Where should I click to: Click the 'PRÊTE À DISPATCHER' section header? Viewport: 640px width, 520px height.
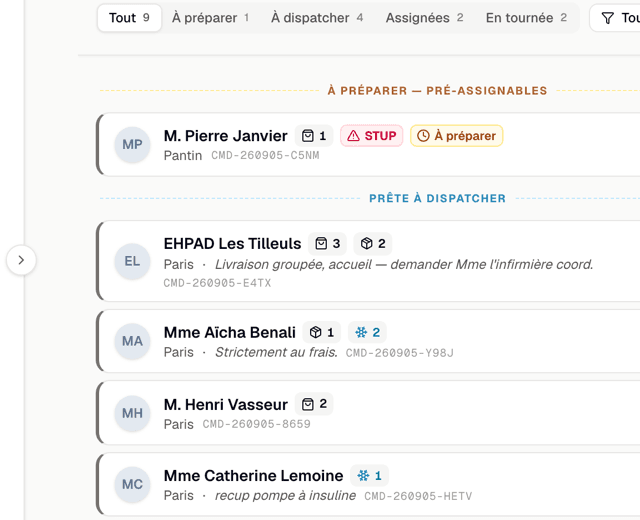(x=437, y=198)
